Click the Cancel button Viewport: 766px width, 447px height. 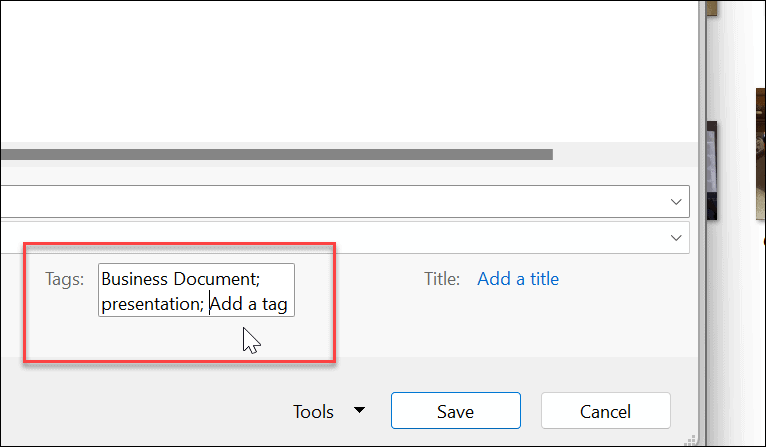point(605,411)
